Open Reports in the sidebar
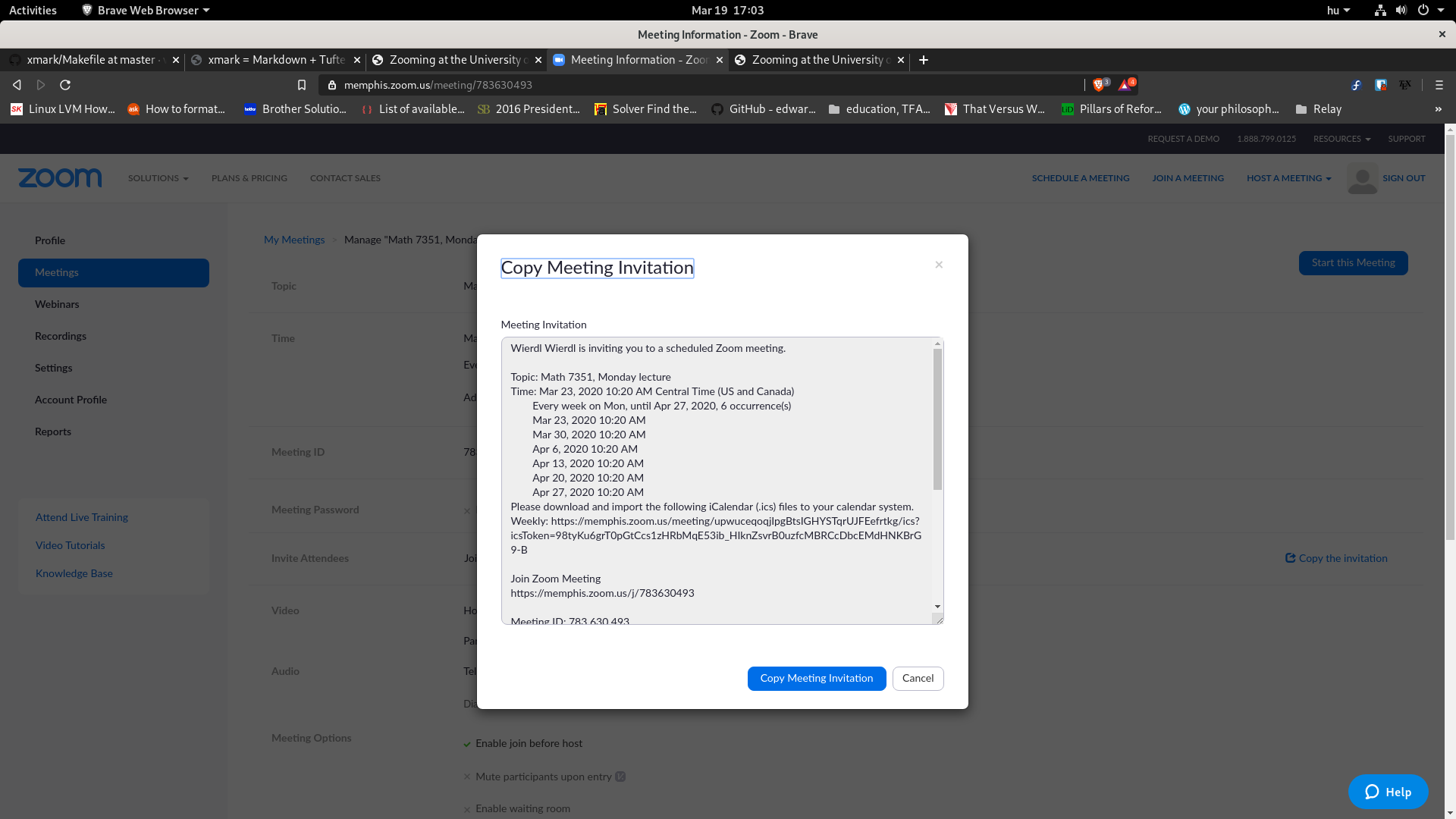Screen dimensions: 1456x819 52,431
